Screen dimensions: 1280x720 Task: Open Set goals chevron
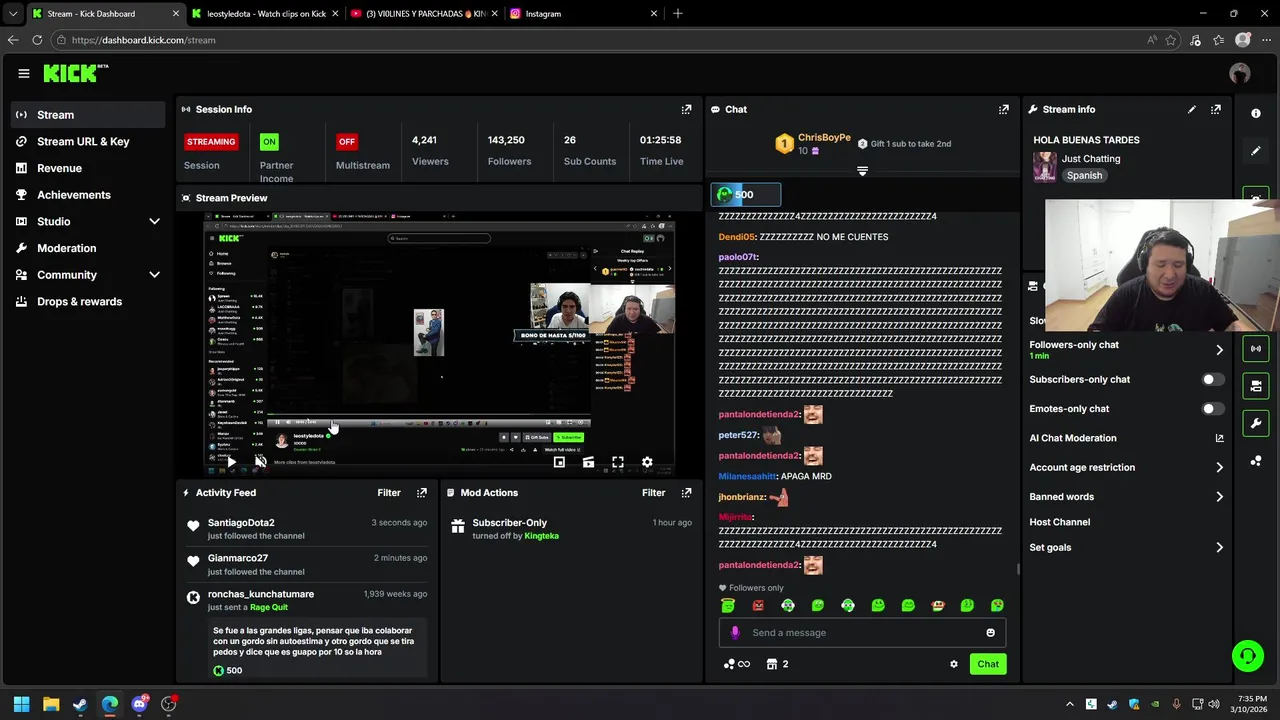tap(1219, 548)
